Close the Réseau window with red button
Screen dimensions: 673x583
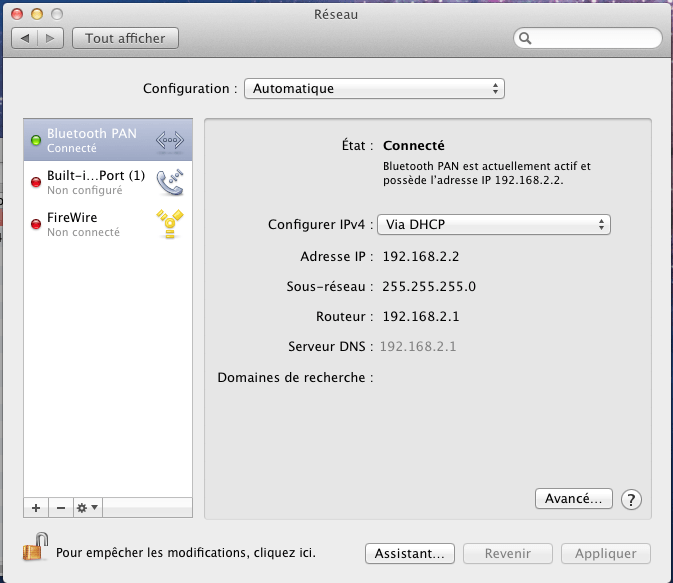[x=17, y=15]
